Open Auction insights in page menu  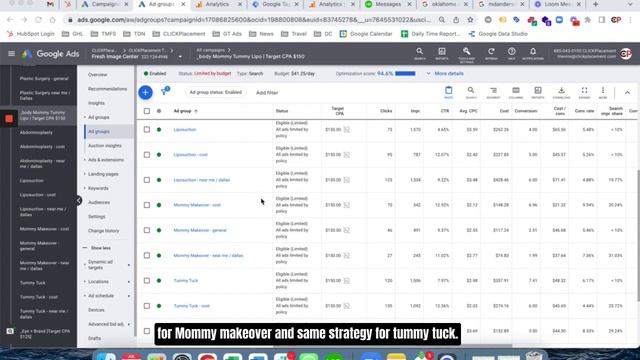(104, 146)
